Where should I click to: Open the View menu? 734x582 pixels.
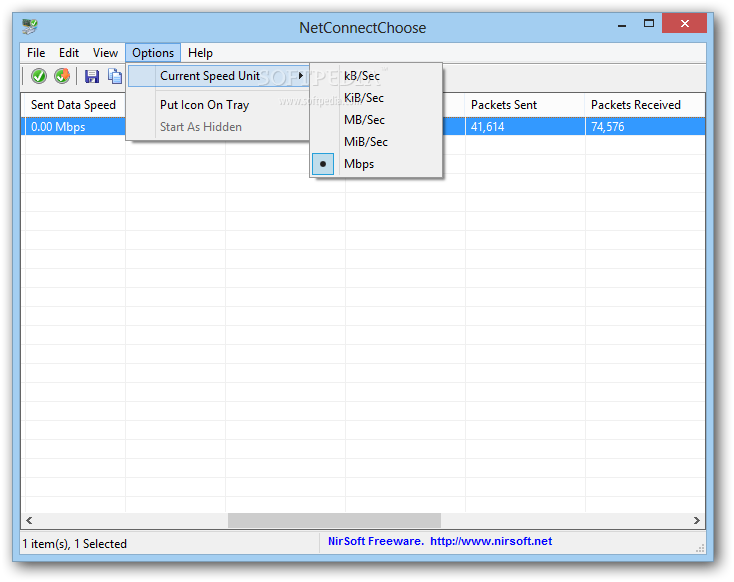click(x=105, y=53)
